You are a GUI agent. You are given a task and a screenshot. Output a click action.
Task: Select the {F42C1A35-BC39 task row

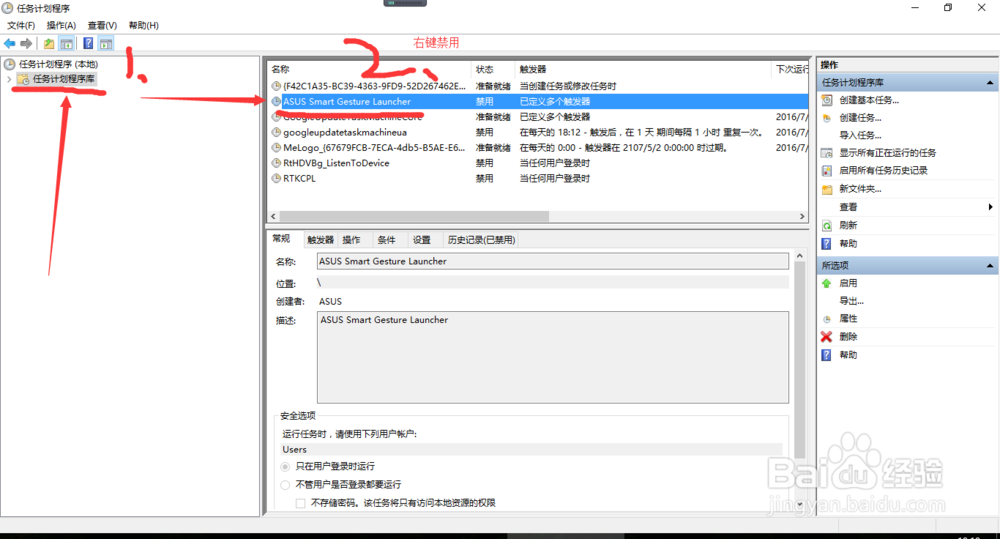click(x=538, y=86)
